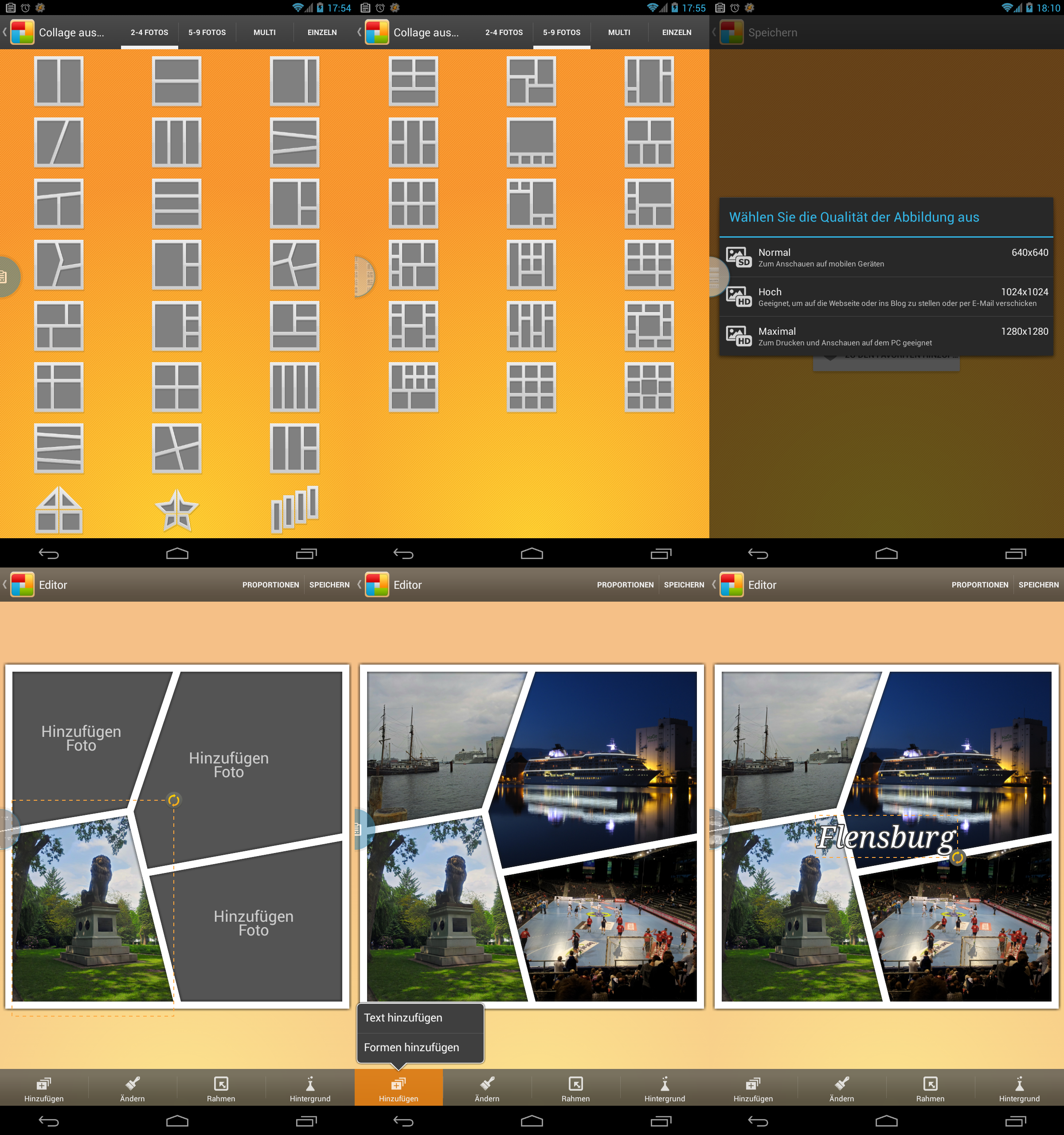Go back via app icon on the 17:54 collage screen
Screen dimensions: 1064x1135
click(x=22, y=32)
